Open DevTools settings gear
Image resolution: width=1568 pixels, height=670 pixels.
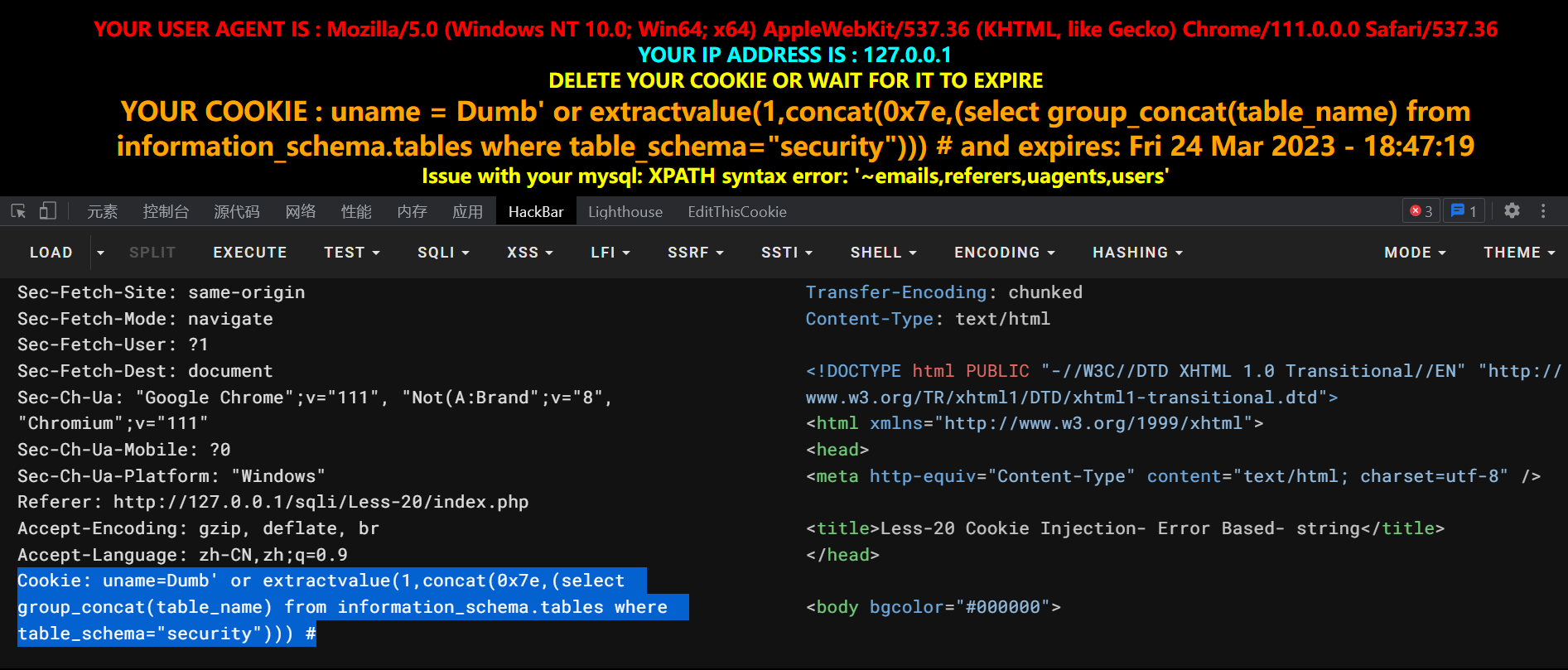1512,211
